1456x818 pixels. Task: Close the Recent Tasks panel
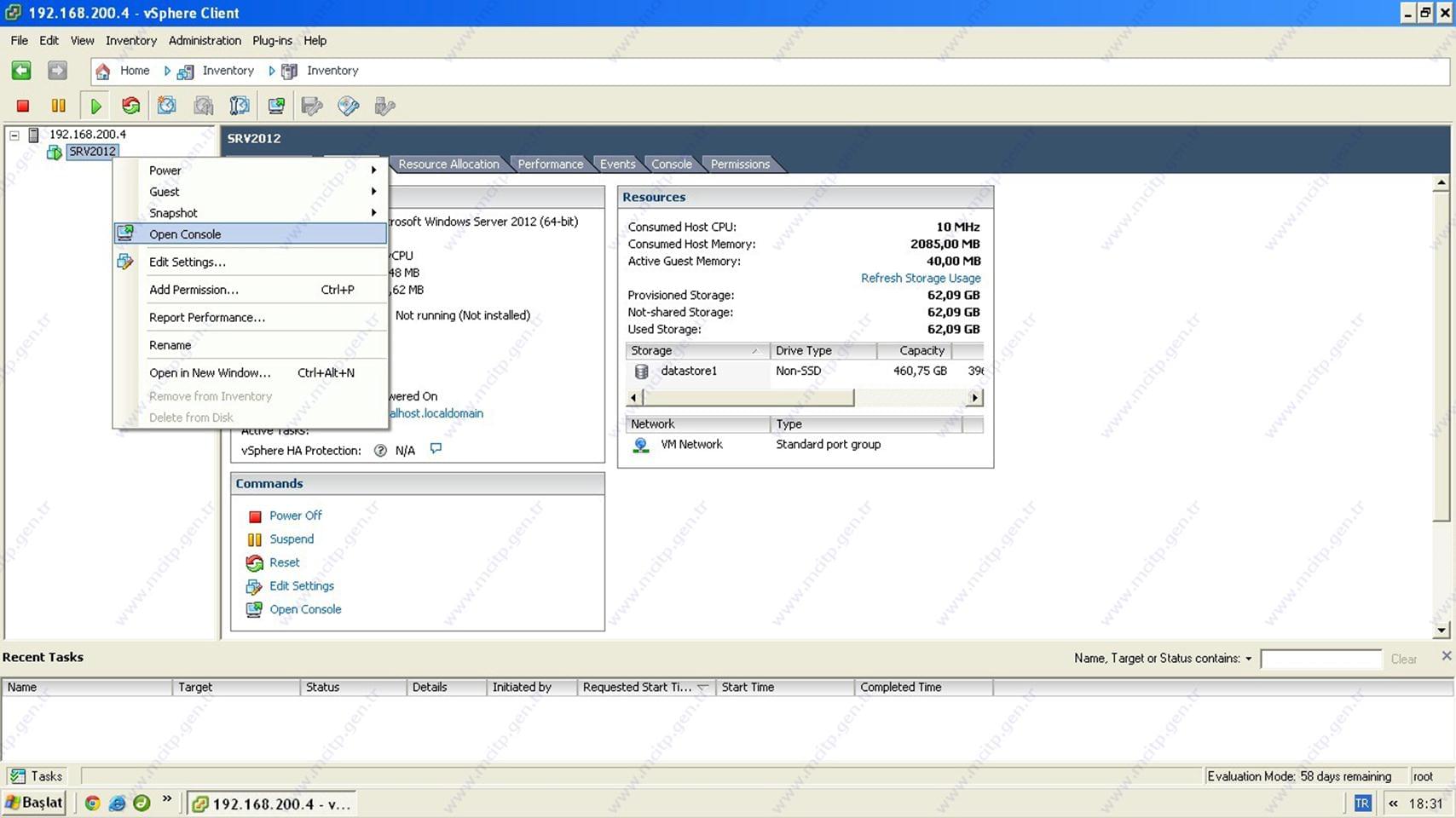(x=1446, y=655)
